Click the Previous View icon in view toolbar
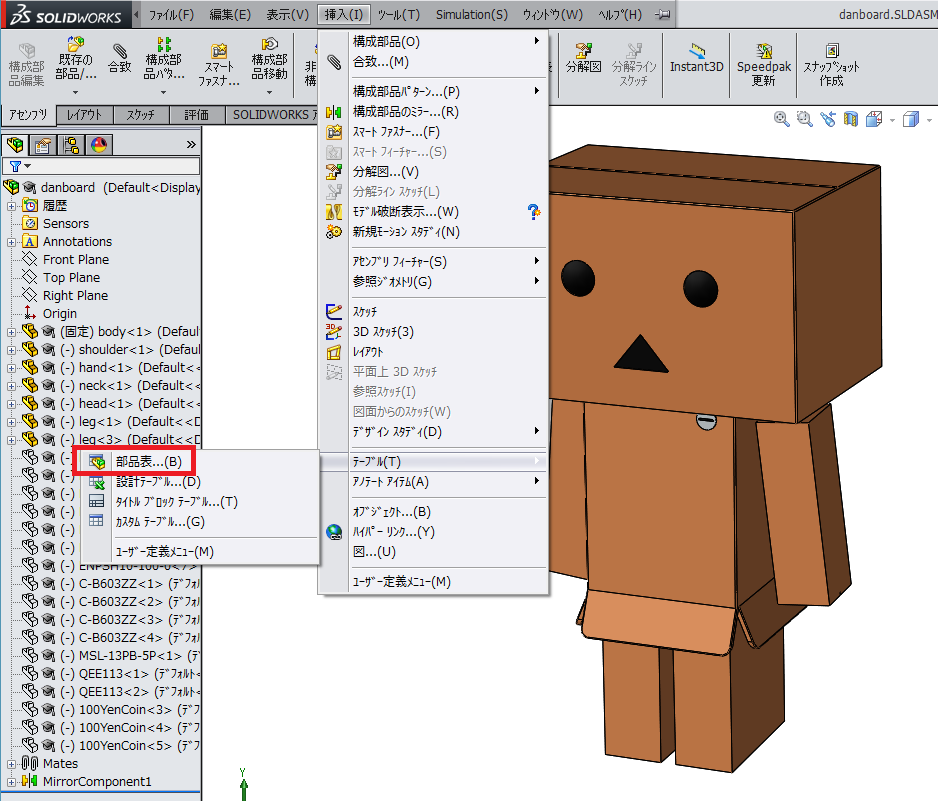 [828, 119]
